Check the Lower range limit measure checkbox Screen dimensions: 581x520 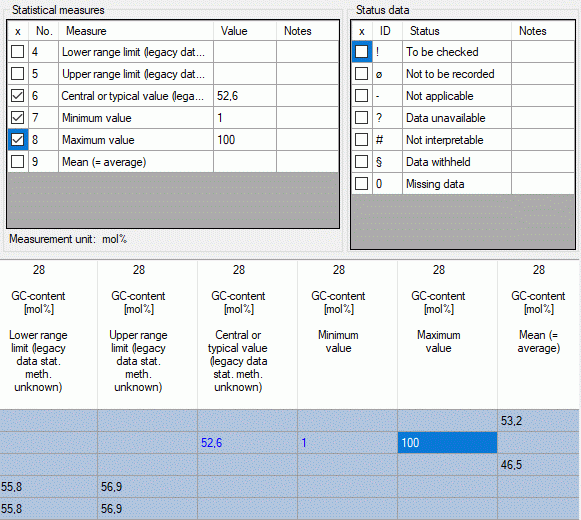point(17,52)
